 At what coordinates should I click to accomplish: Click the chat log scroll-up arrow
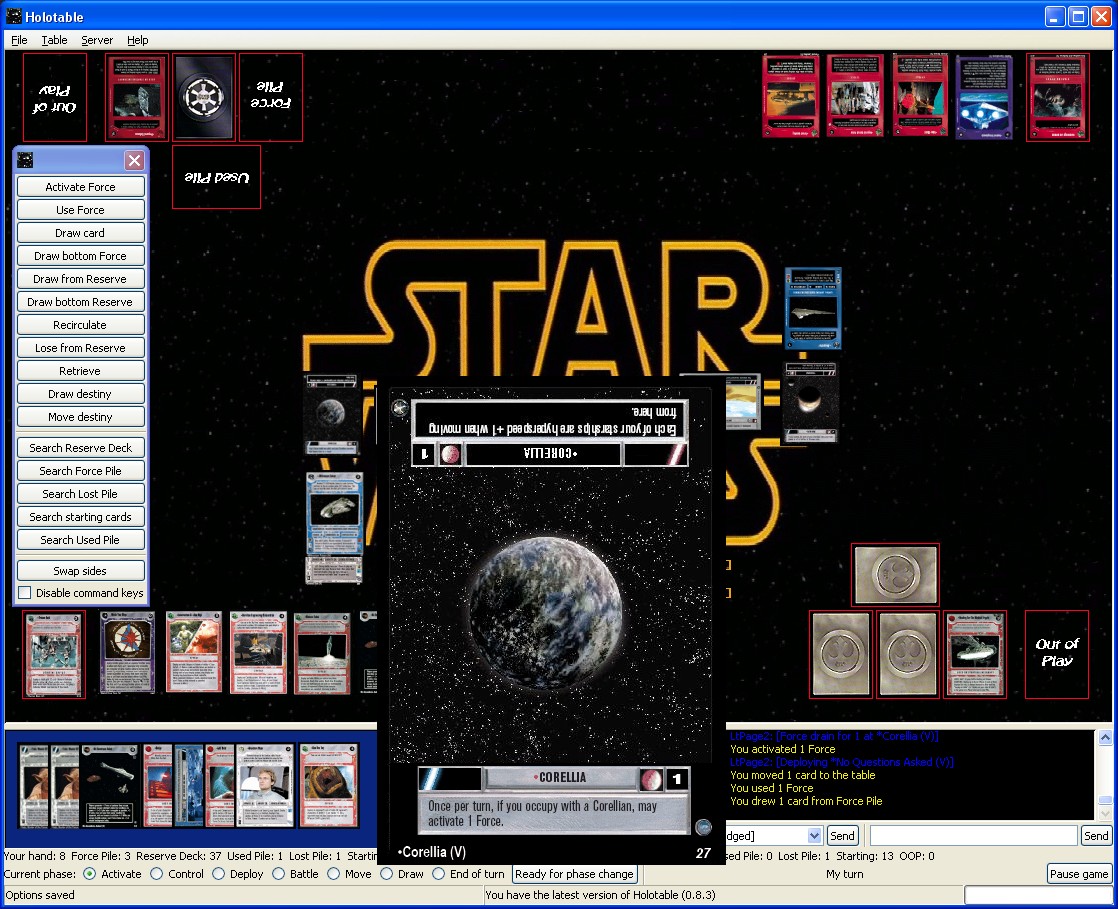[x=1104, y=738]
